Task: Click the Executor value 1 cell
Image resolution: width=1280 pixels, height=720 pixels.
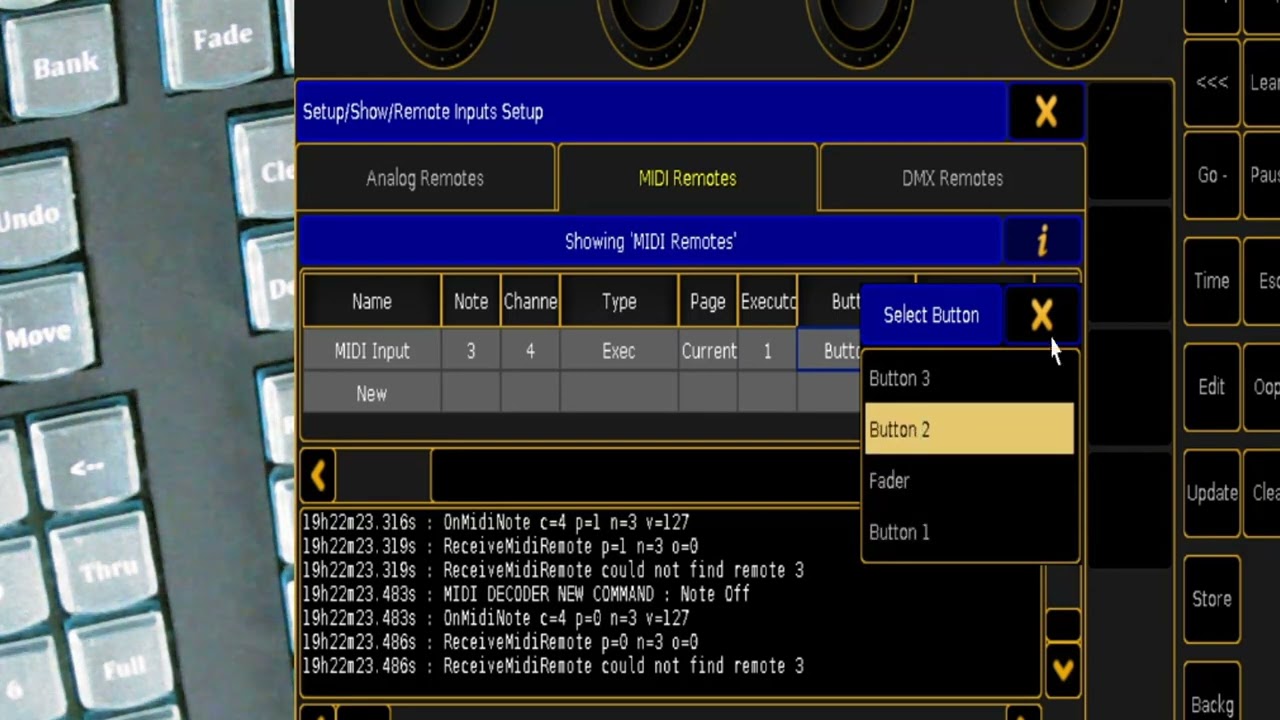Action: click(767, 351)
